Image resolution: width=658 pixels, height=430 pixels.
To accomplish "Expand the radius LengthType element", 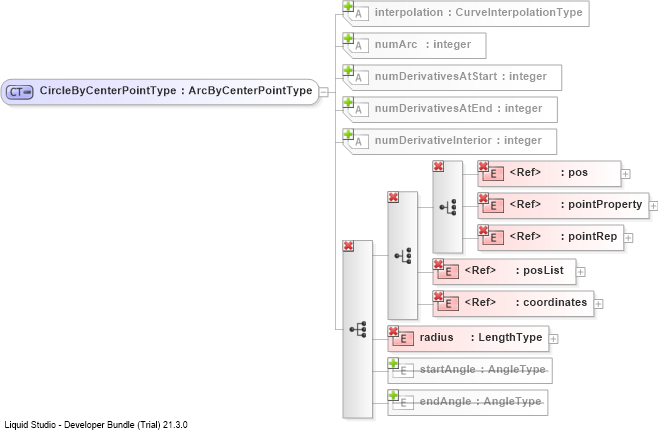I will (554, 339).
